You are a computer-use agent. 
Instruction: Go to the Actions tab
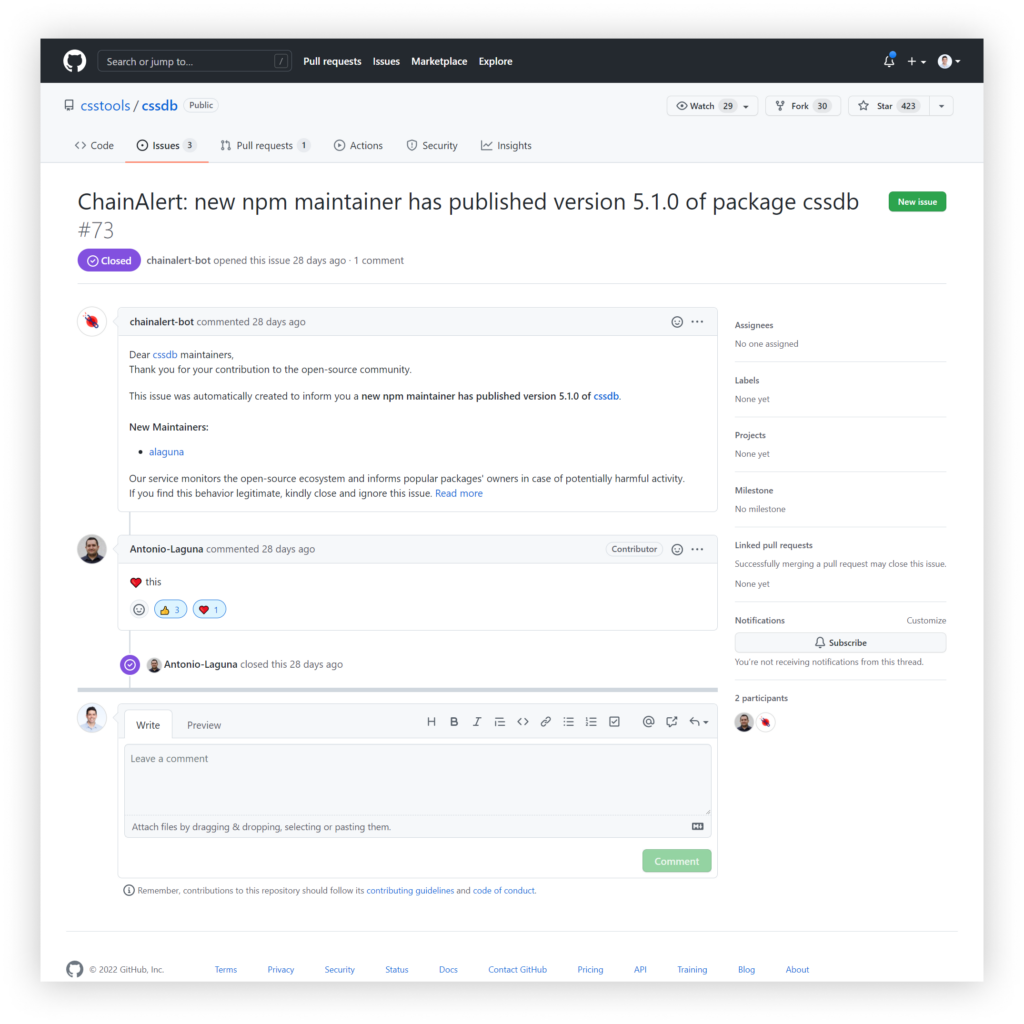pyautogui.click(x=359, y=146)
